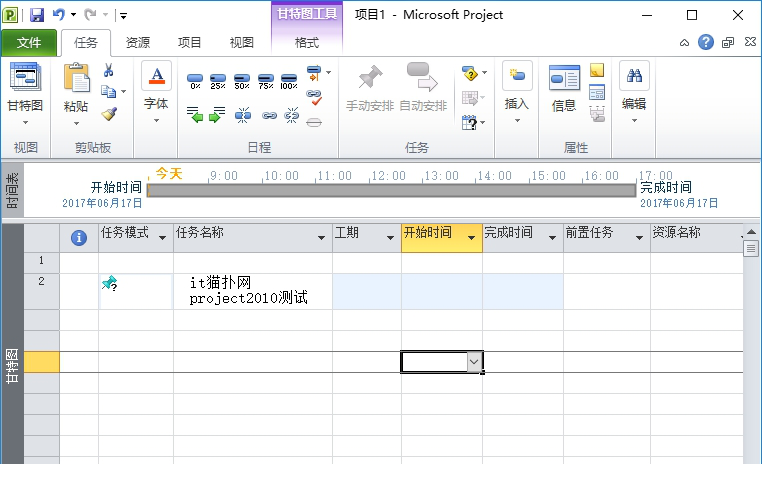Select task name cell it猫扑网 project2010测试
The image size is (762, 482).
(x=253, y=291)
